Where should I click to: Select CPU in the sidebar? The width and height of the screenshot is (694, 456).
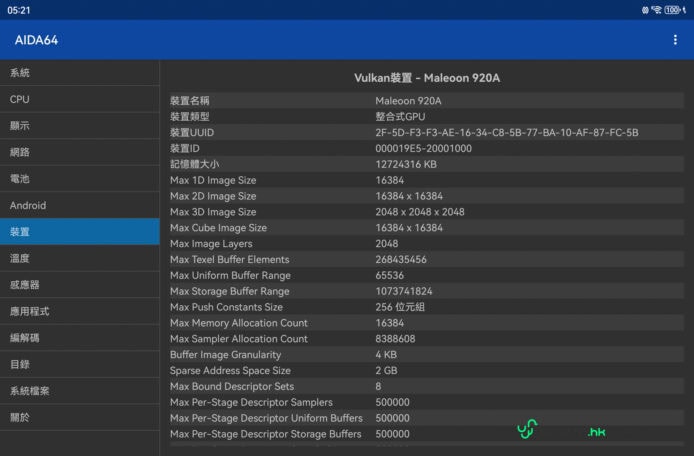click(80, 99)
